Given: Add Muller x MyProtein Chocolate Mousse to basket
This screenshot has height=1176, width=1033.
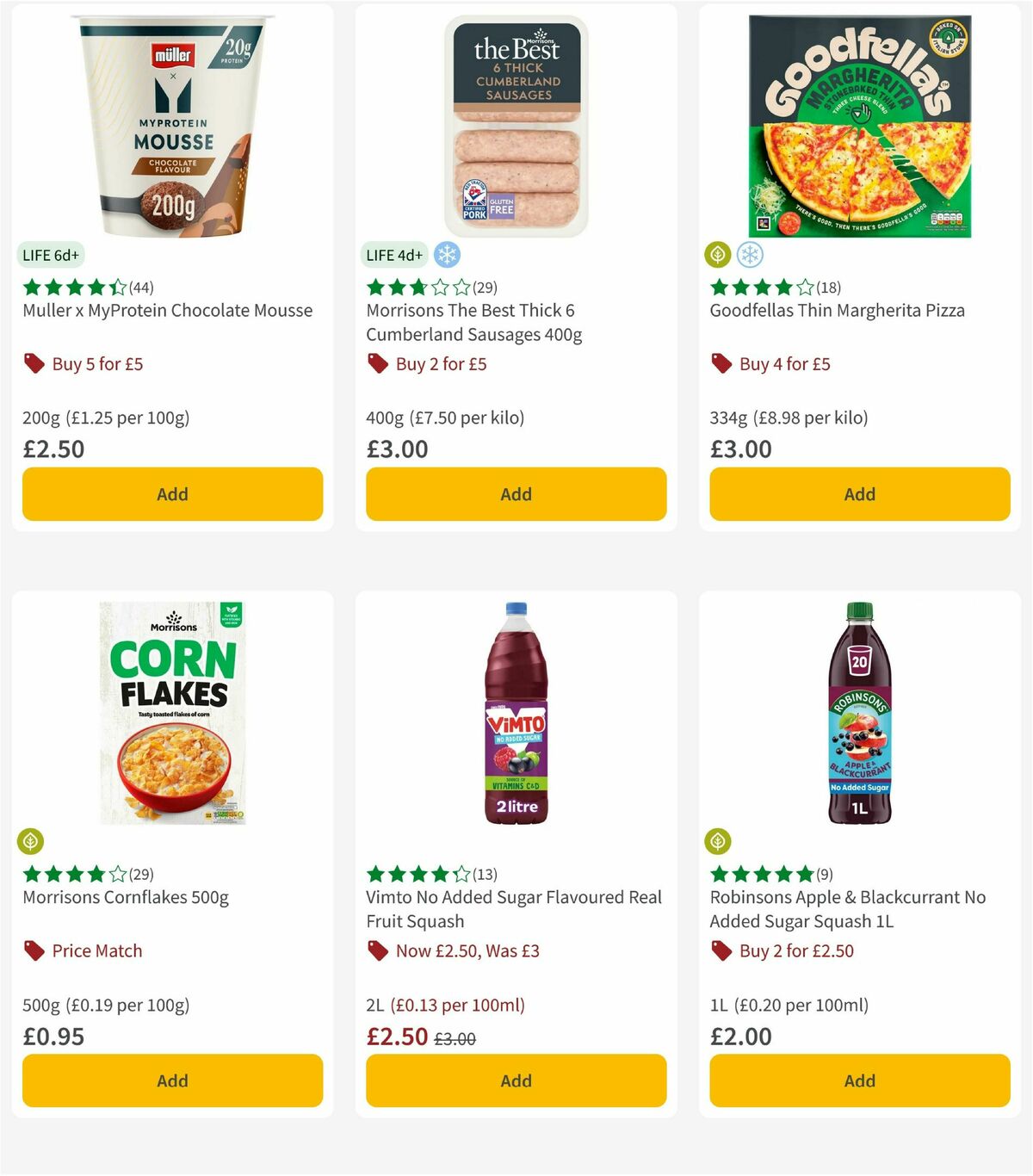Looking at the screenshot, I should [x=172, y=493].
